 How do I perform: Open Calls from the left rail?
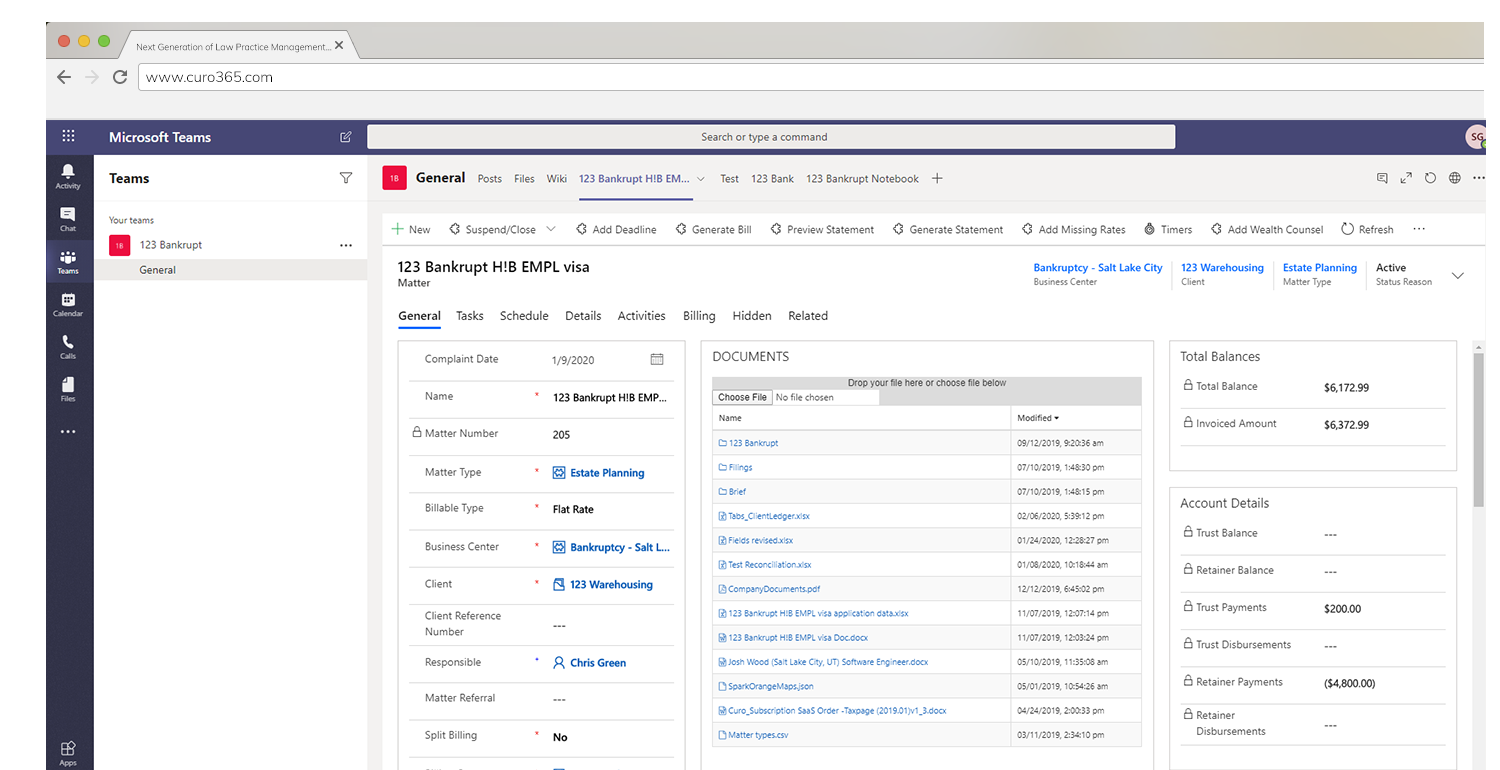pyautogui.click(x=68, y=346)
